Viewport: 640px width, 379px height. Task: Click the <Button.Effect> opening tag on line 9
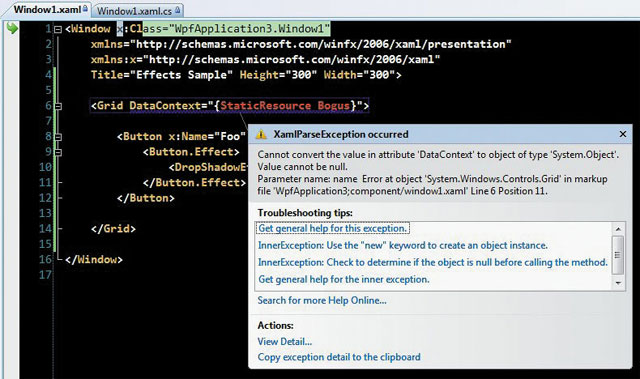pyautogui.click(x=191, y=152)
